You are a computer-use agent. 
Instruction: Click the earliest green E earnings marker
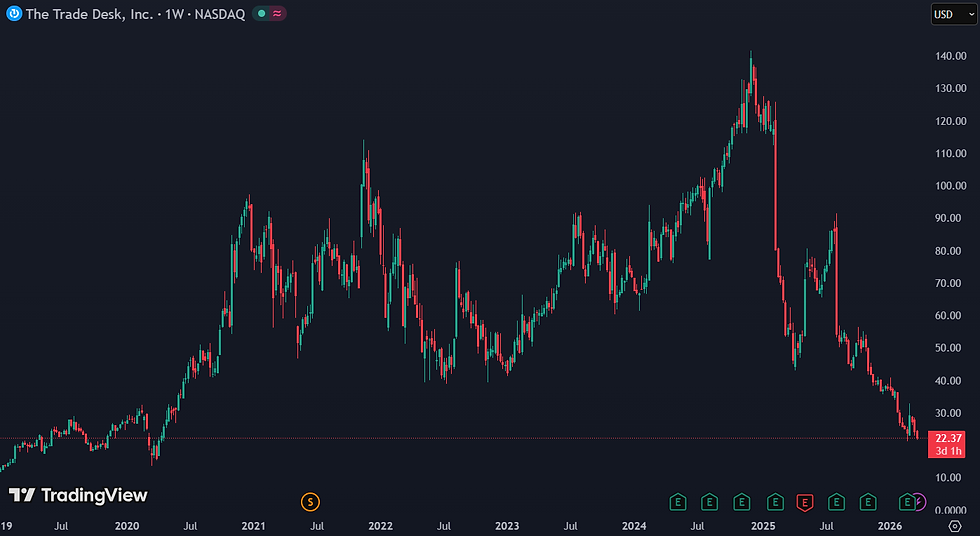coord(678,502)
